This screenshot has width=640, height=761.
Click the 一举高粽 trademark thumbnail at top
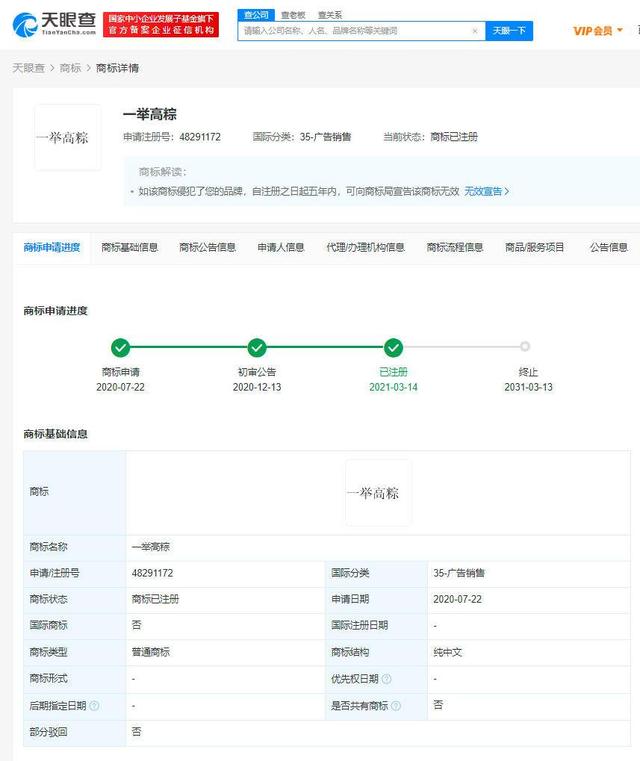tap(68, 138)
